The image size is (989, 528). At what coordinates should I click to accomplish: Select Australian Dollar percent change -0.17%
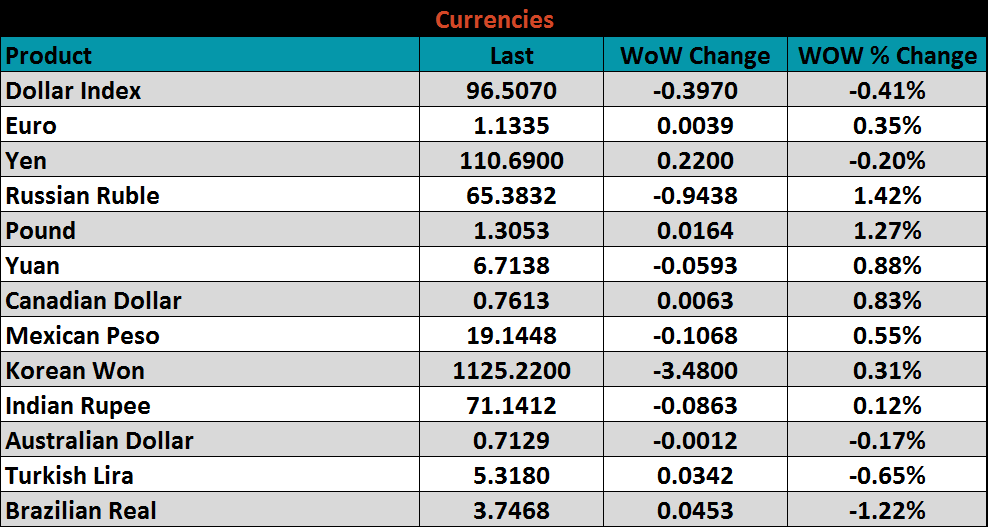[887, 441]
